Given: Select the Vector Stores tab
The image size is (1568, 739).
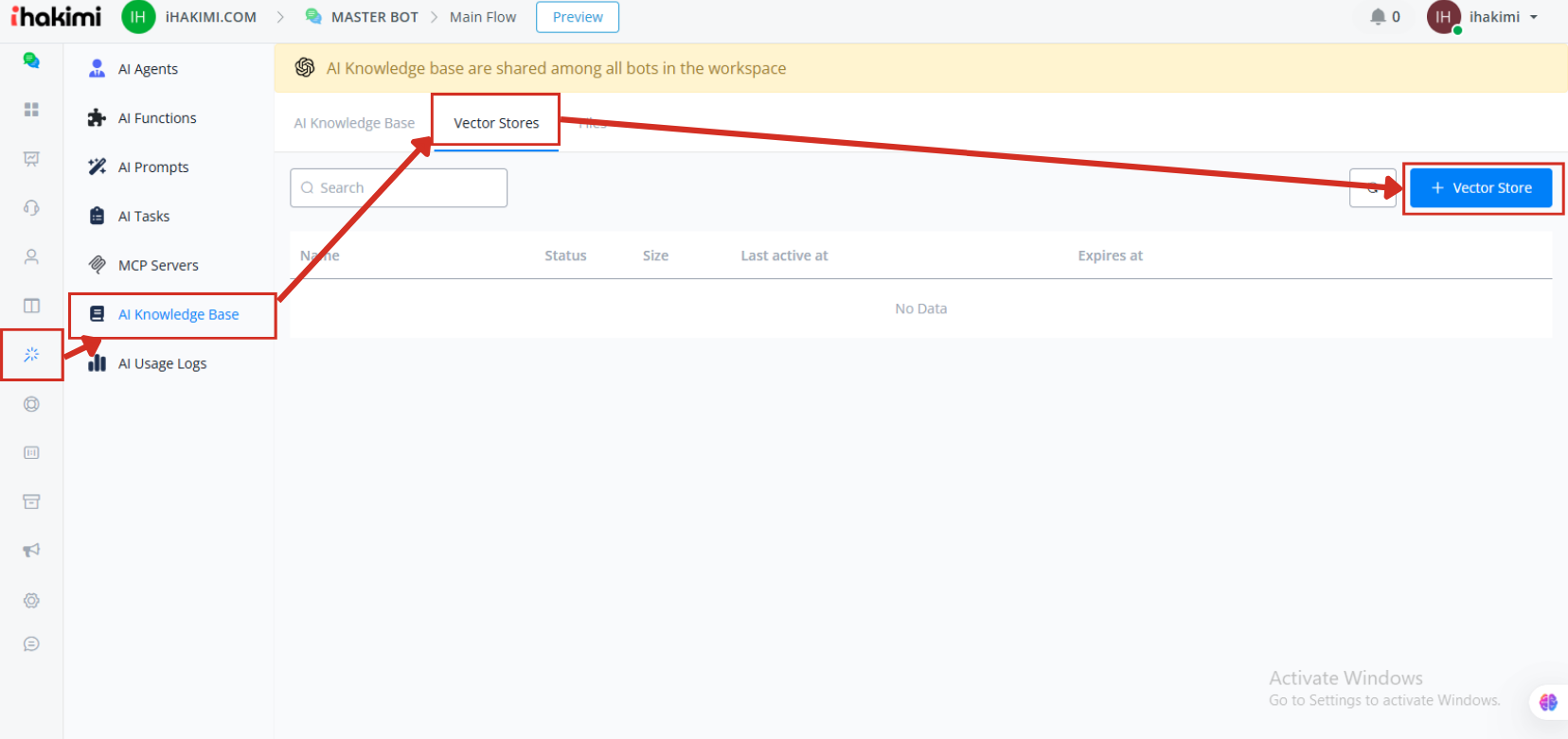Looking at the screenshot, I should point(496,123).
